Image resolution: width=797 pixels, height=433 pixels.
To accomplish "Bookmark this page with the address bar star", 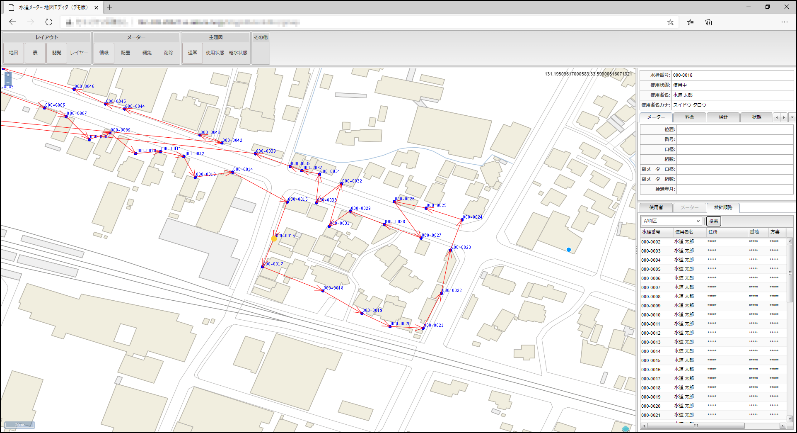I will coord(670,22).
